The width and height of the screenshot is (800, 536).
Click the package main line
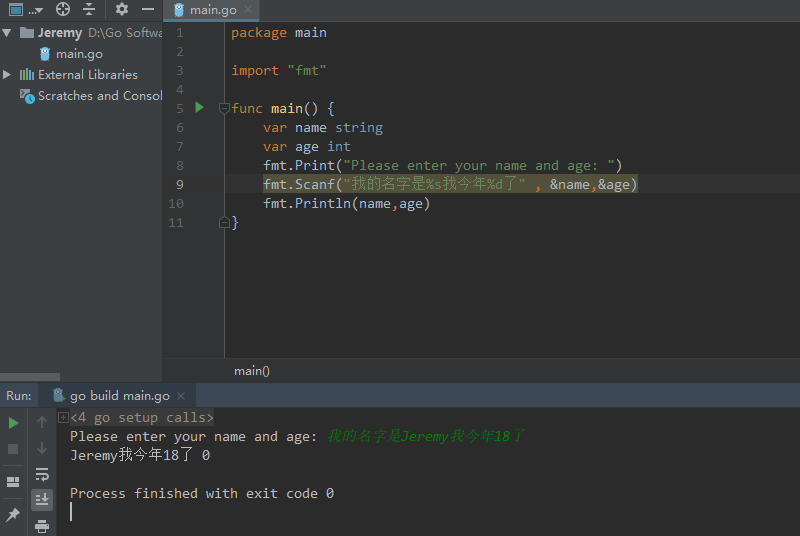pyautogui.click(x=279, y=33)
